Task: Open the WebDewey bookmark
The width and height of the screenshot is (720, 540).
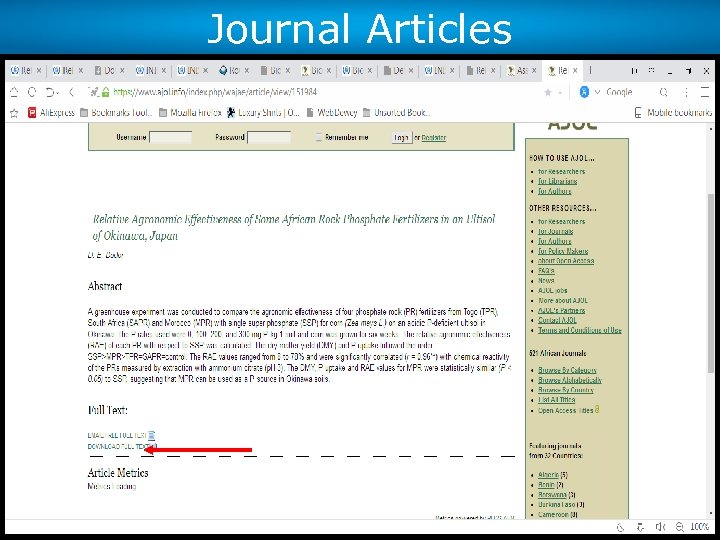Action: click(332, 112)
